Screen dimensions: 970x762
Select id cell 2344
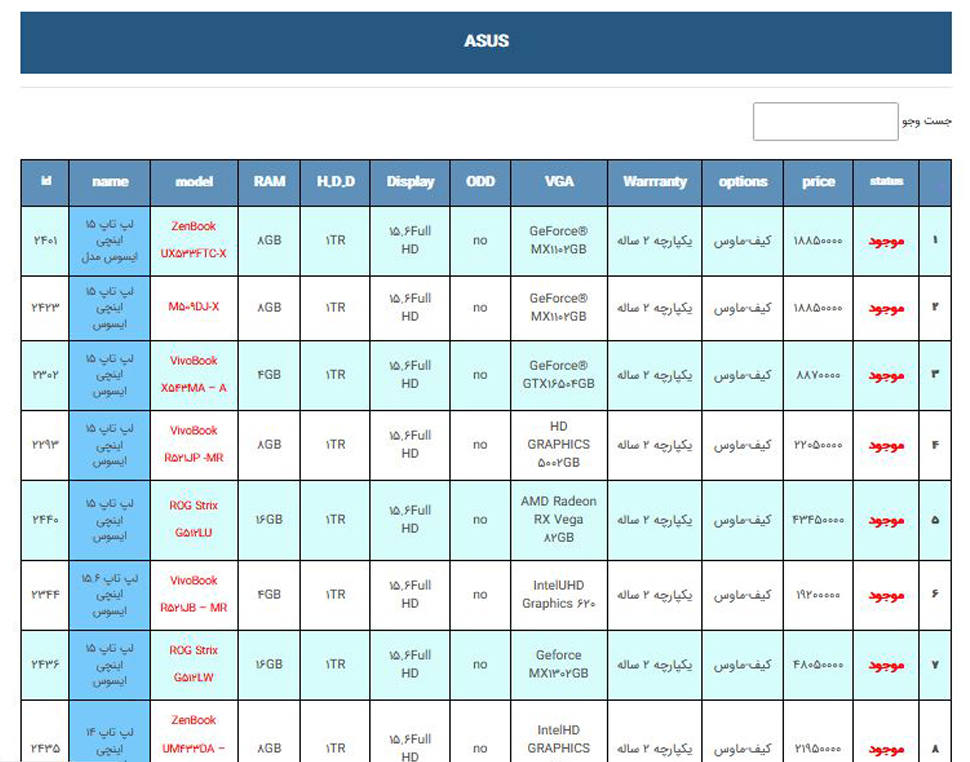[45, 595]
